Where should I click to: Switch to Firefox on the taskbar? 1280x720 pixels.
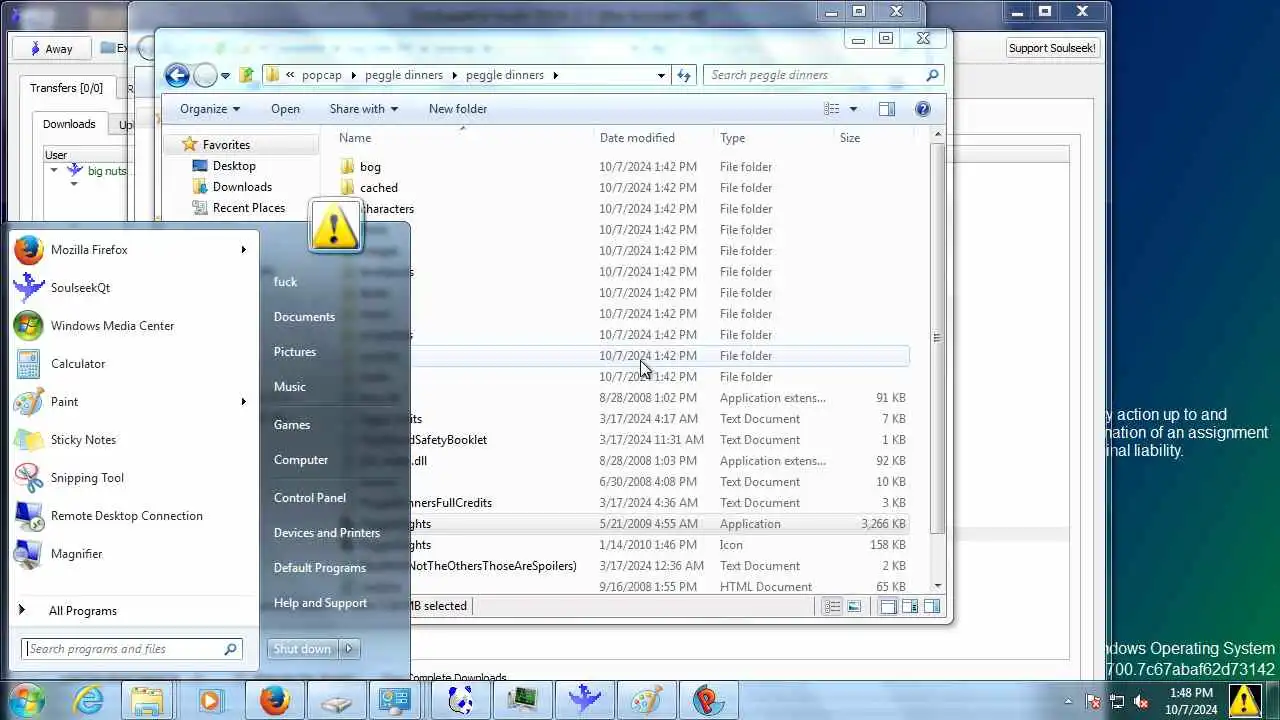pyautogui.click(x=274, y=700)
